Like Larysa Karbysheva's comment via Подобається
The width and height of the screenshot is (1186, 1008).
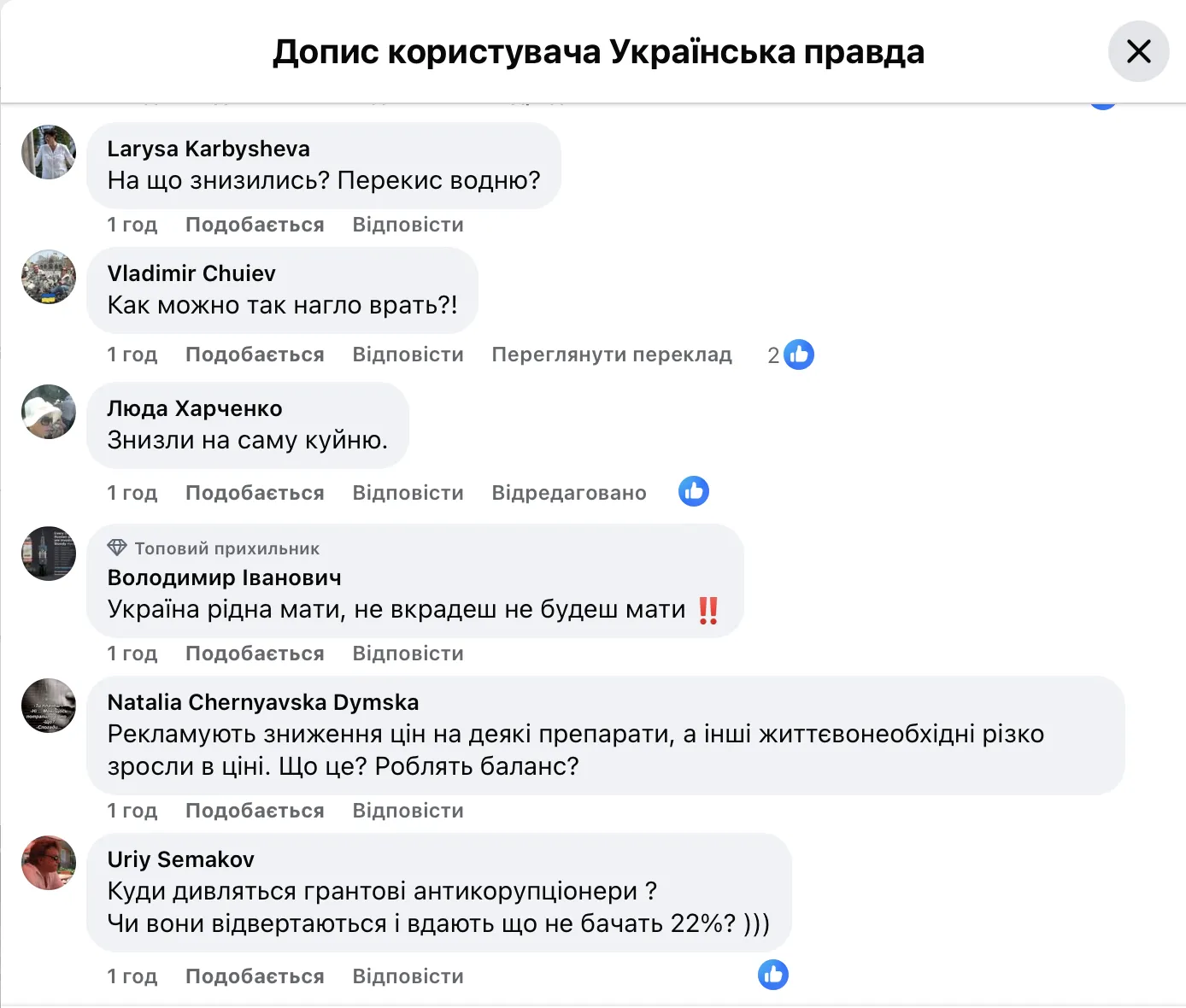pyautogui.click(x=255, y=225)
